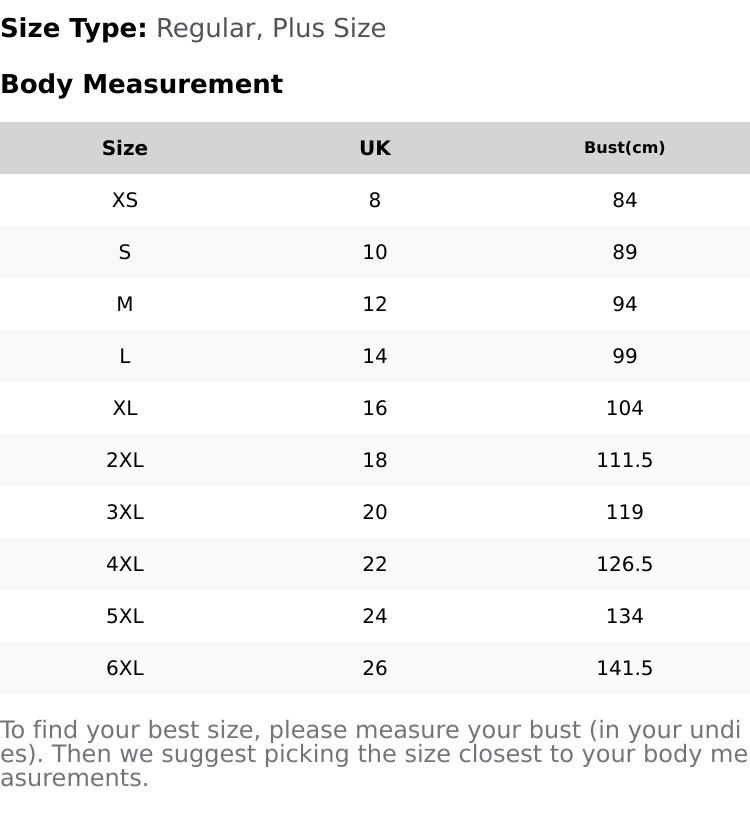Click UK size 14 cell
The width and height of the screenshot is (750, 814).
(375, 356)
